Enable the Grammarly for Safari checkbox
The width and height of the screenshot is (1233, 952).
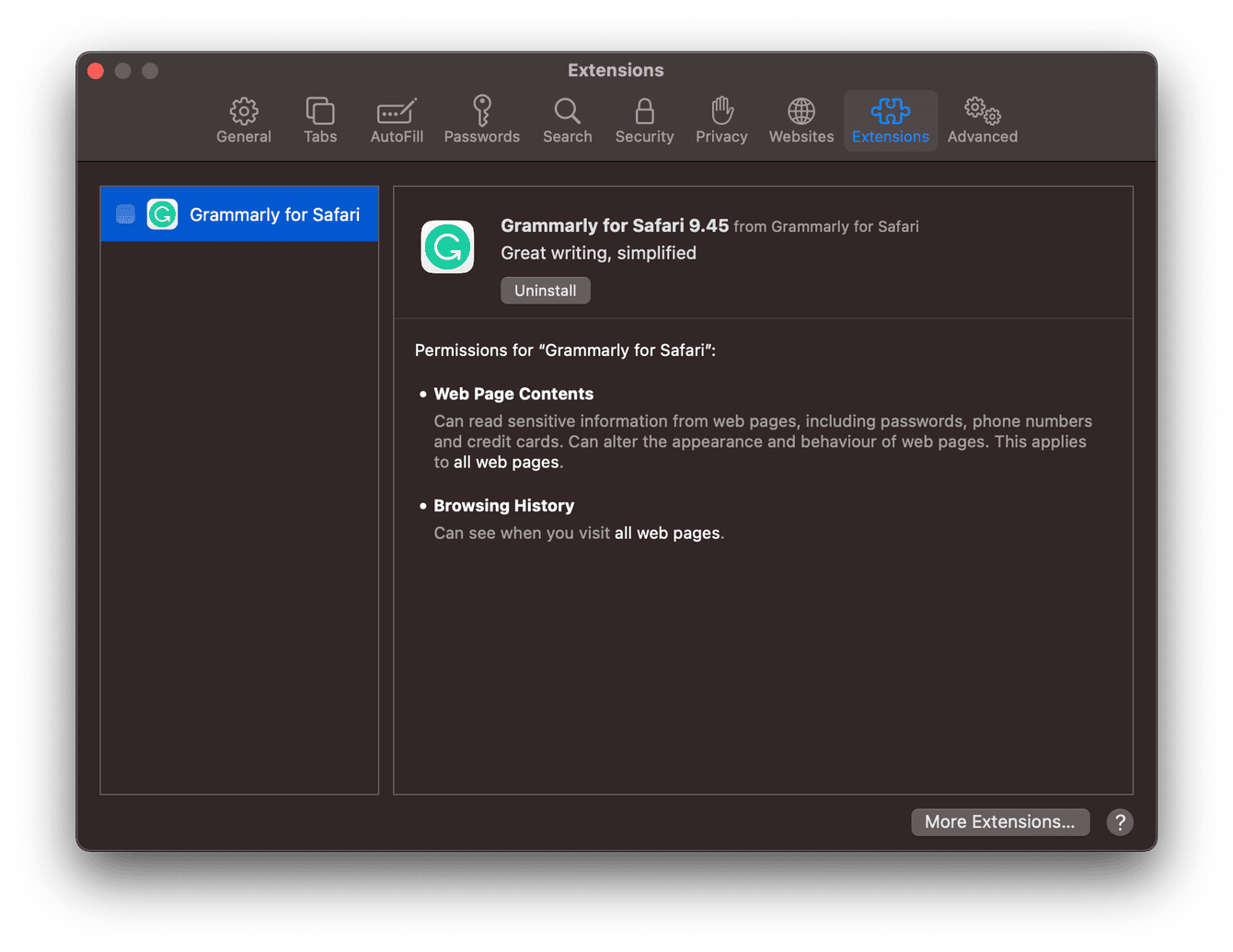tap(126, 214)
